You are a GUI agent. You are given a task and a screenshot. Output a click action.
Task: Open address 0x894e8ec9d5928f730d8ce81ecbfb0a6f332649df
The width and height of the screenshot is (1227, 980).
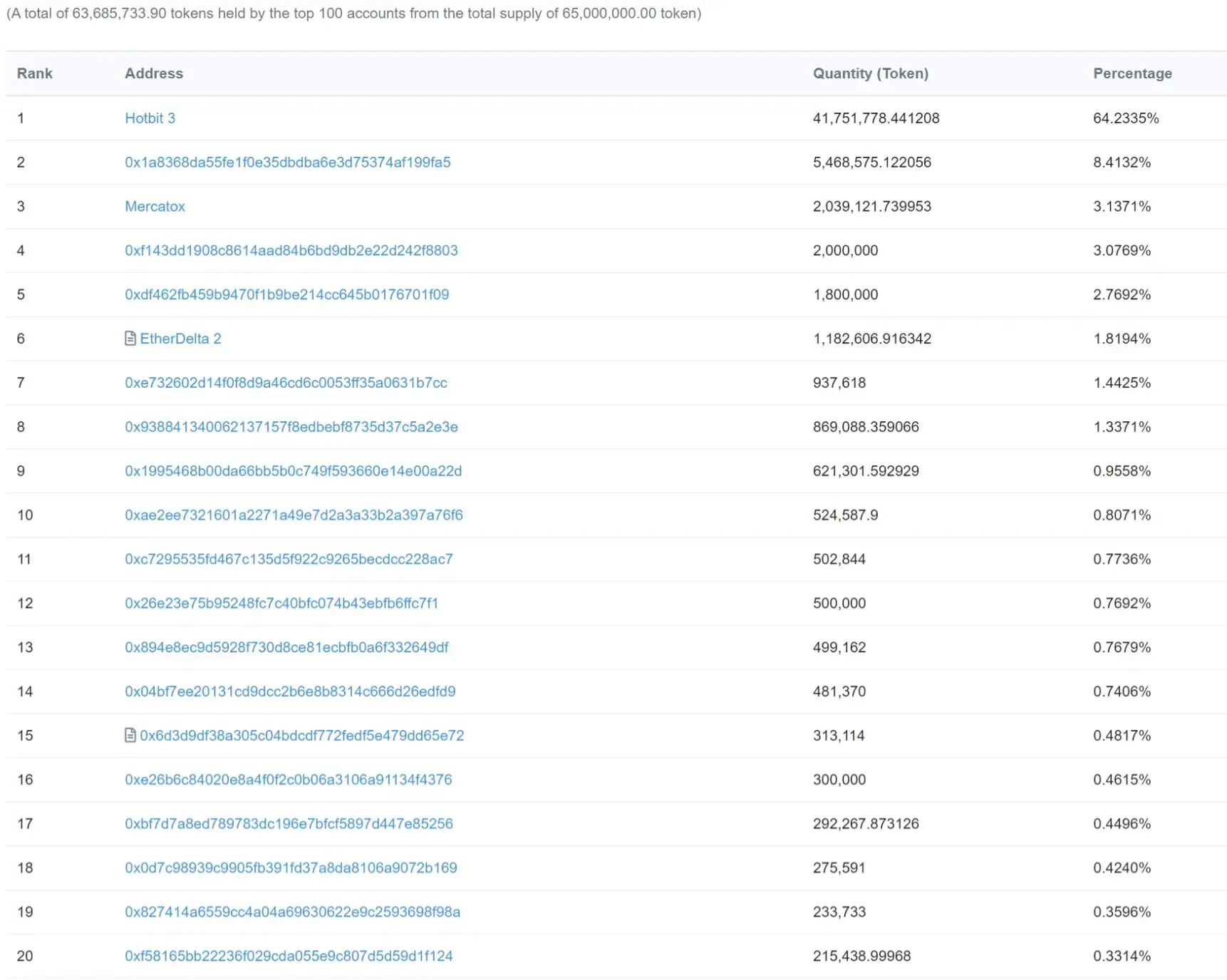pyautogui.click(x=286, y=648)
